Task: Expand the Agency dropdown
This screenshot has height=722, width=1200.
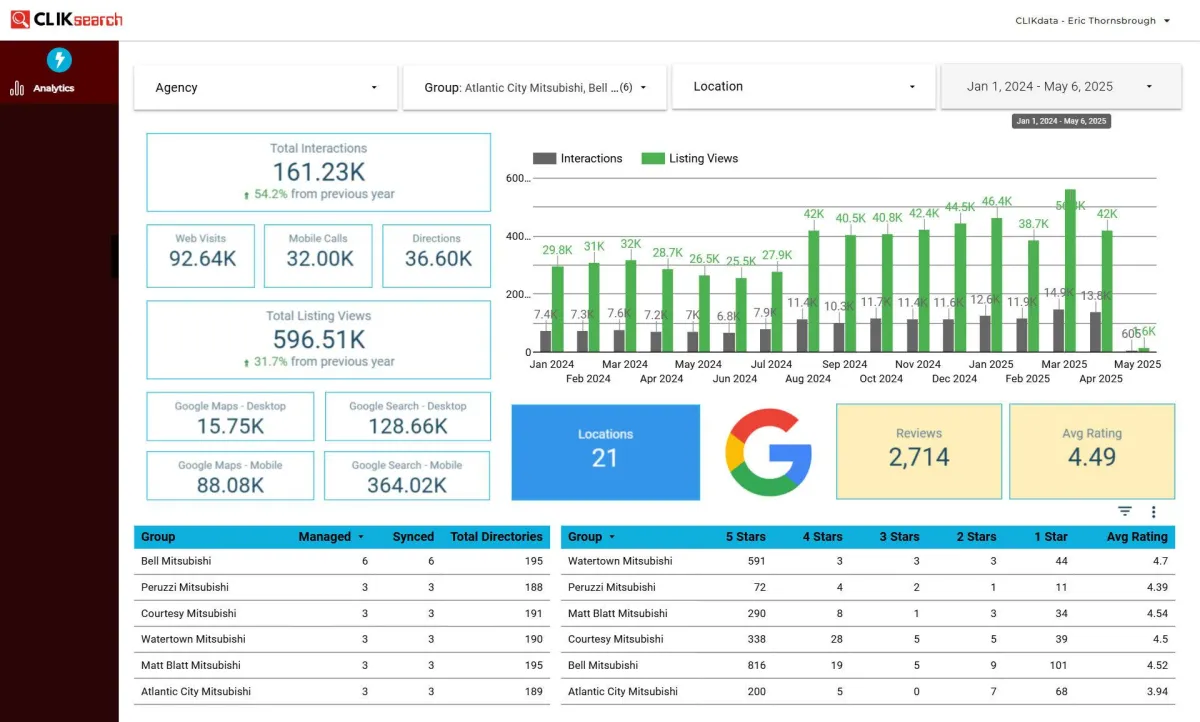Action: [x=266, y=88]
